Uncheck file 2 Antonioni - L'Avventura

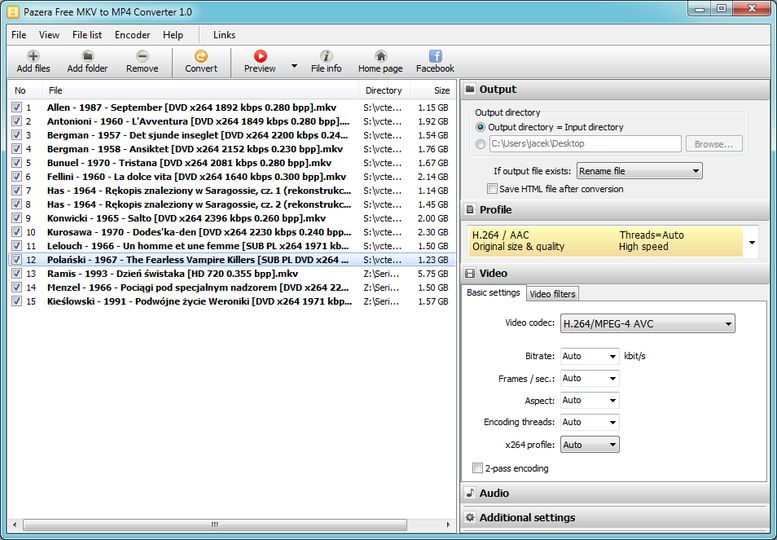pyautogui.click(x=16, y=121)
